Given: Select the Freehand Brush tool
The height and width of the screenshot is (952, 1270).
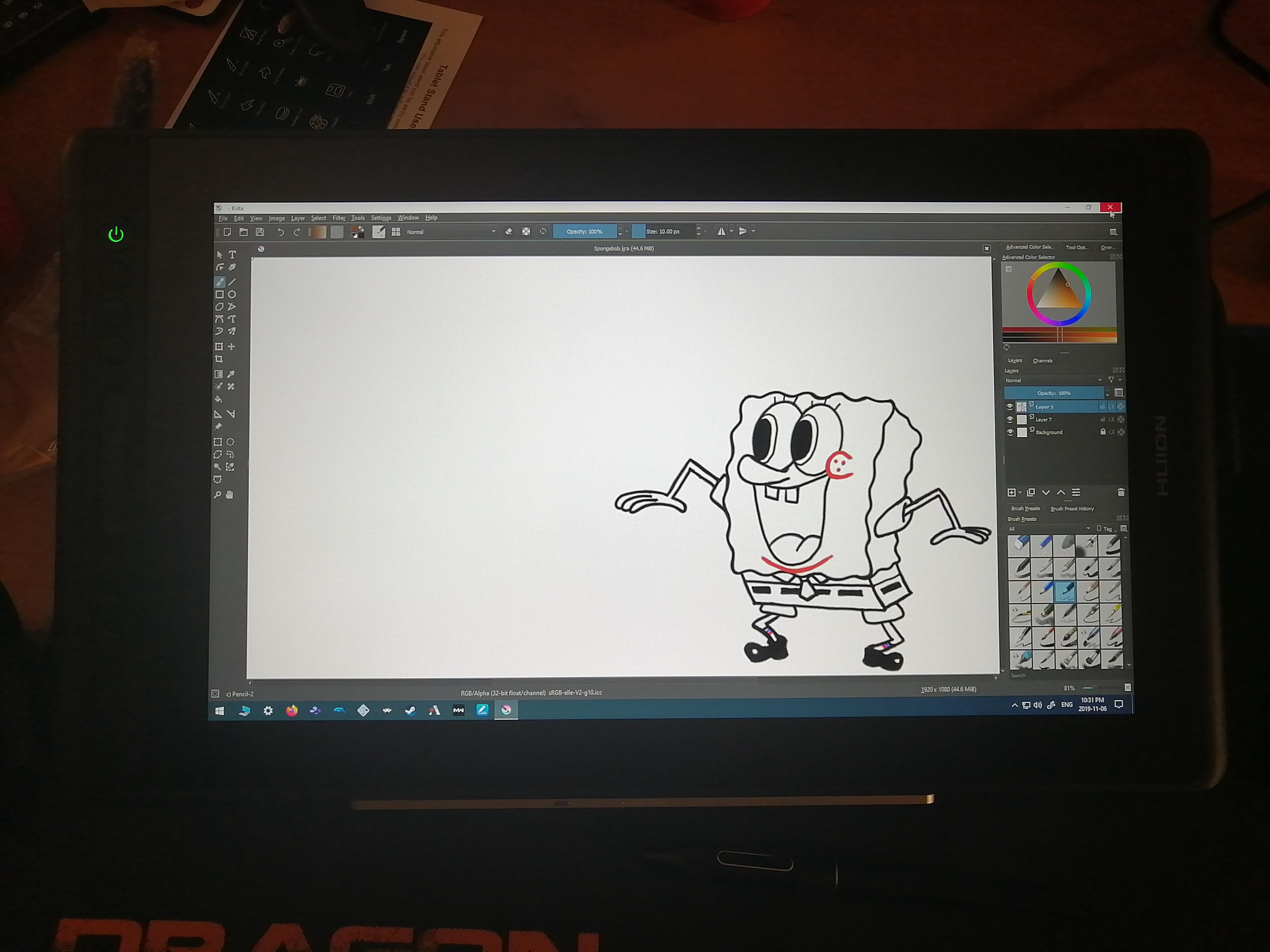Looking at the screenshot, I should tap(220, 281).
